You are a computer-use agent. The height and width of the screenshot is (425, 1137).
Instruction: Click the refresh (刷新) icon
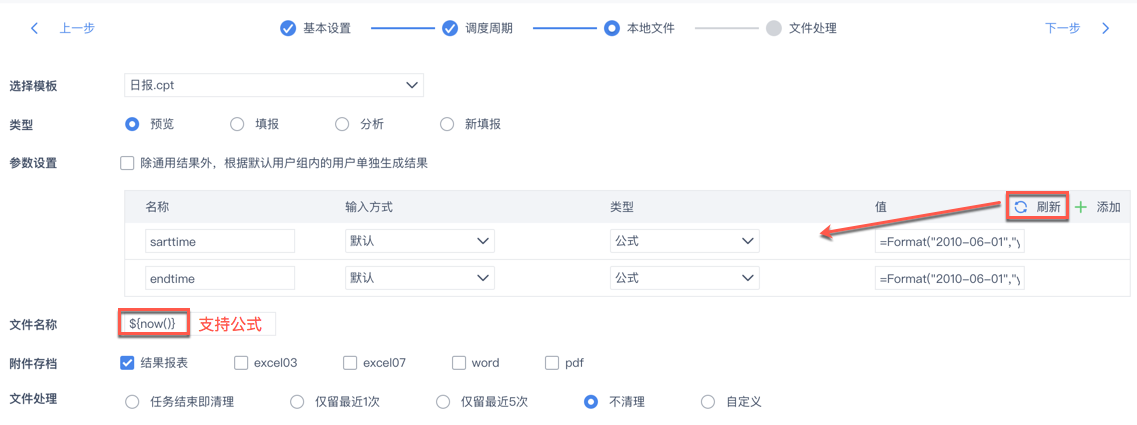click(x=1021, y=207)
